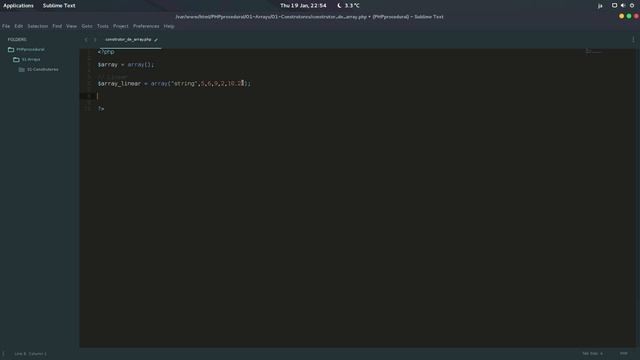640x360 pixels.
Task: Open the Project menu
Action: point(121,26)
